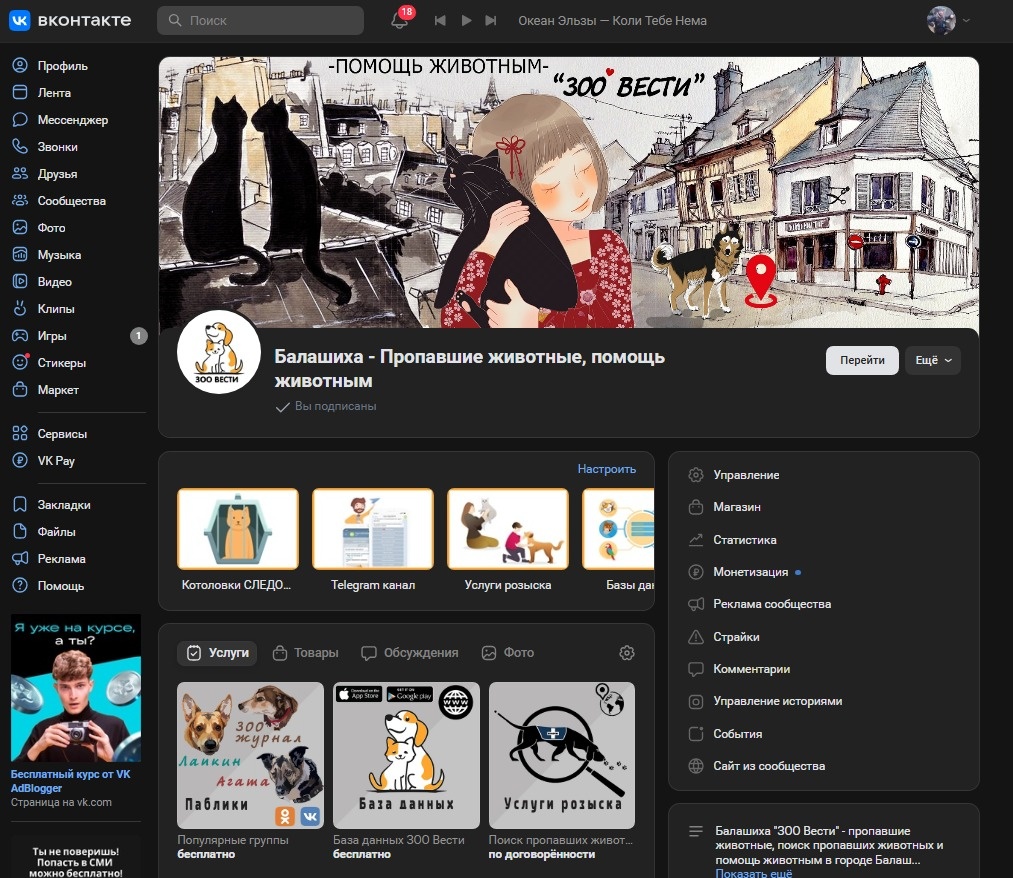
Task: Click the 300 Вести community avatar
Action: [x=219, y=352]
